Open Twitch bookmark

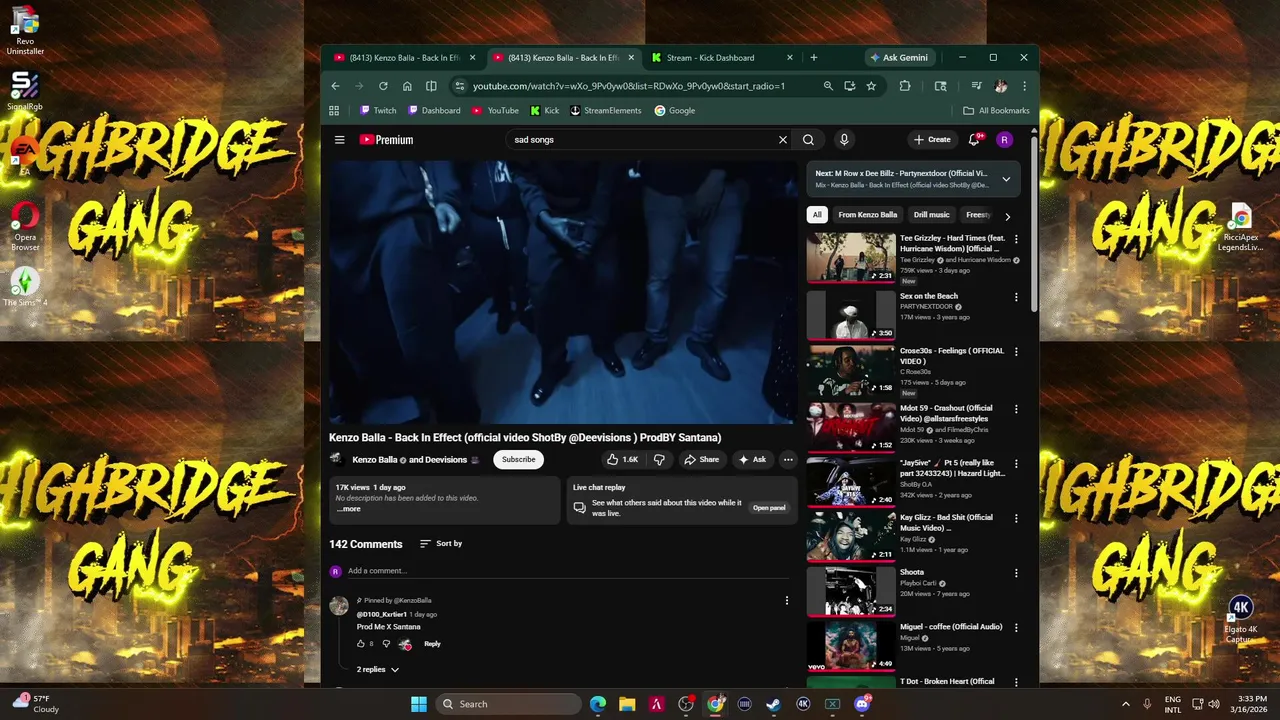(x=378, y=111)
